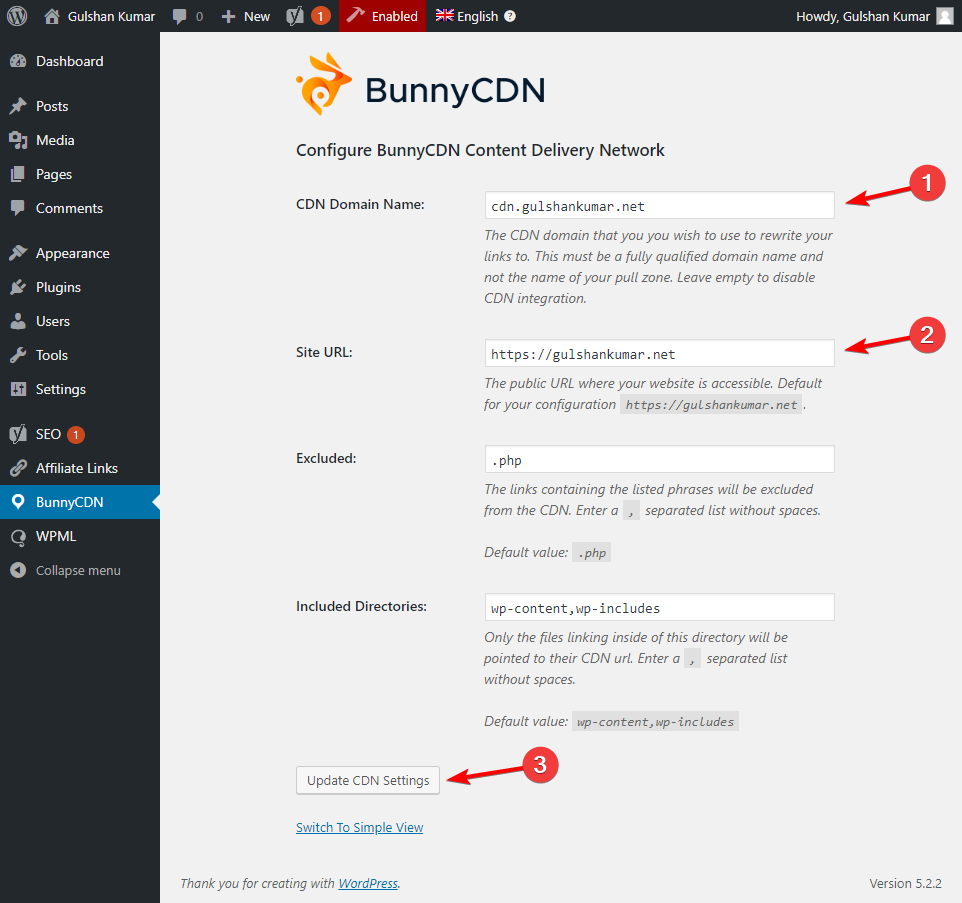Click the SEO notification badge in sidebar
This screenshot has width=962, height=903.
pos(76,435)
